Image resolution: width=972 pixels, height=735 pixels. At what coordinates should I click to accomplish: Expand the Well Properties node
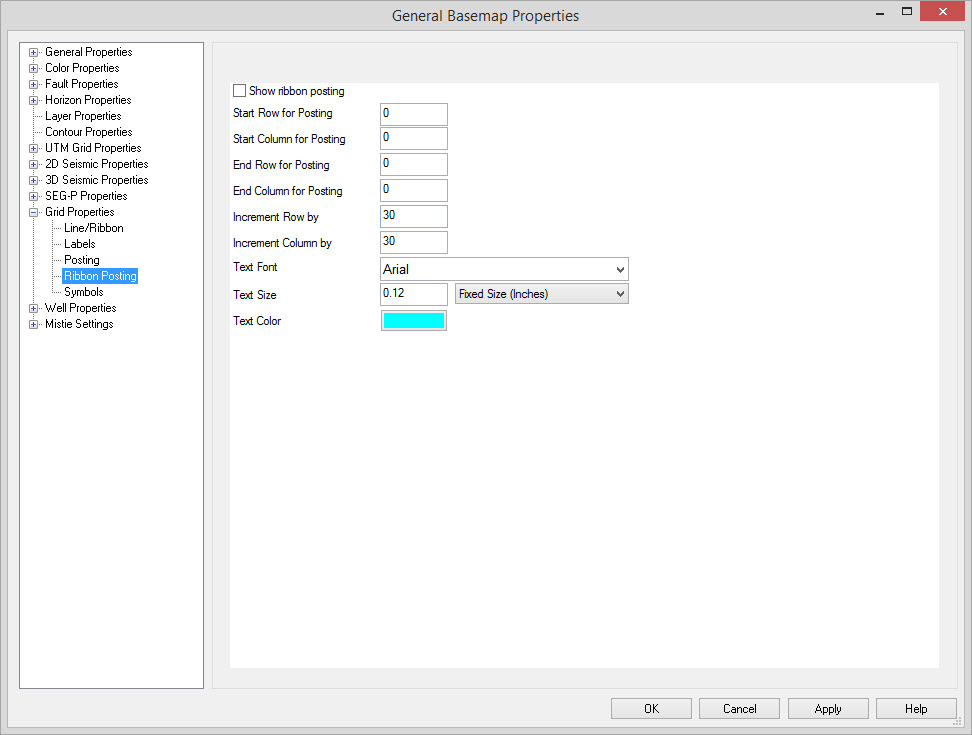point(34,308)
